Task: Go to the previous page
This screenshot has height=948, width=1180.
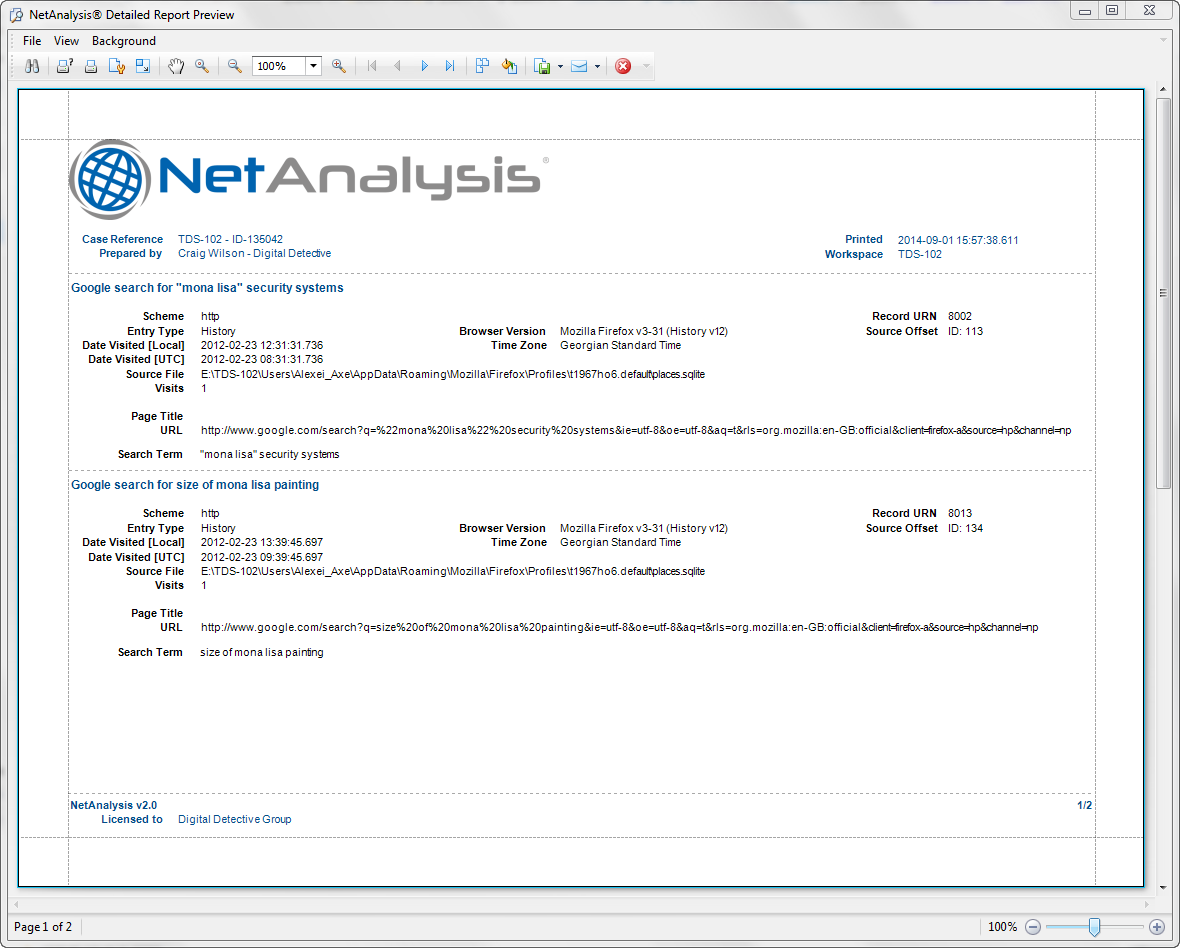Action: [x=397, y=66]
